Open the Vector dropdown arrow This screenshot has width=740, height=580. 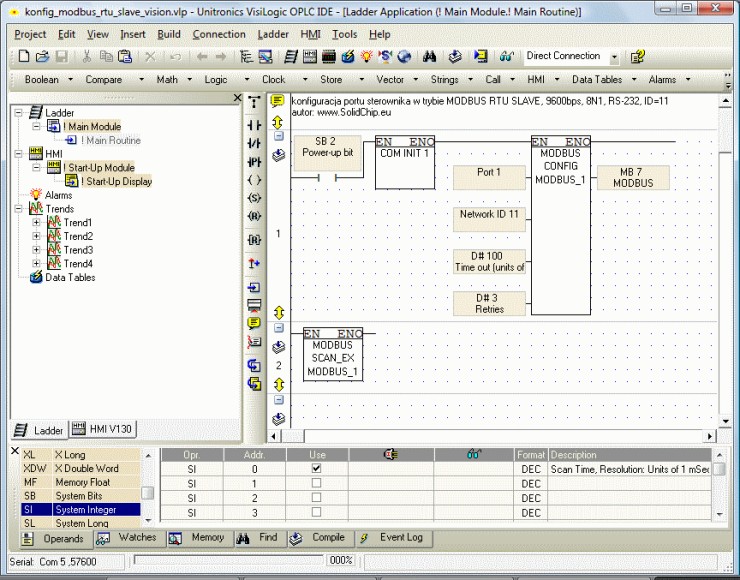(416, 79)
